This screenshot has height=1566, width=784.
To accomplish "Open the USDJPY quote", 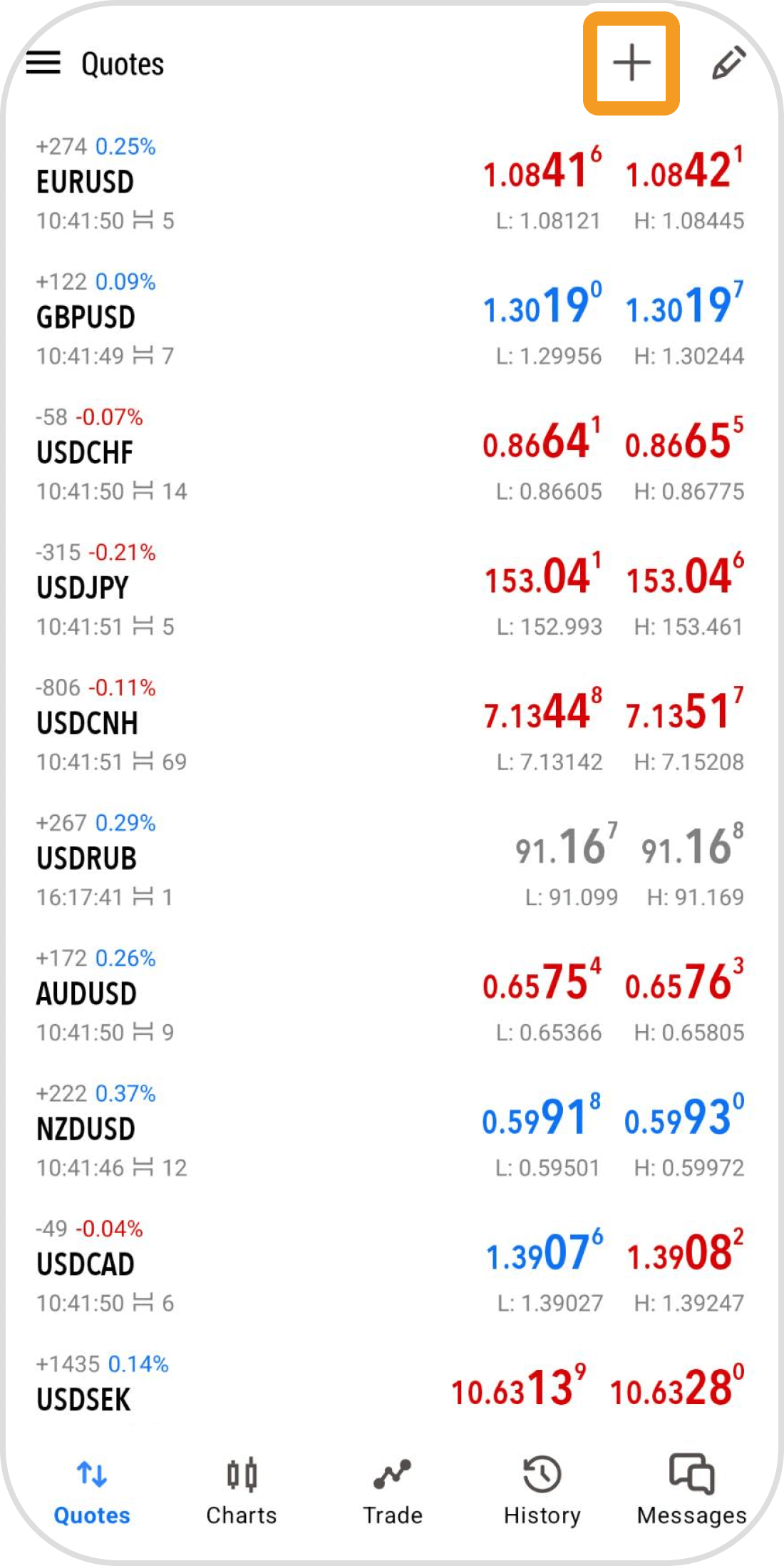I will (x=391, y=590).
